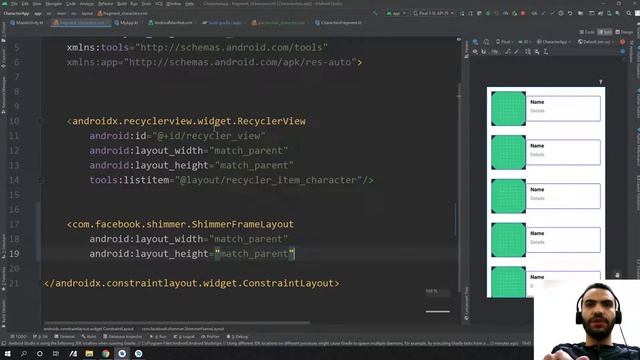
Task: Open the Git tool window
Action: [x=40, y=337]
